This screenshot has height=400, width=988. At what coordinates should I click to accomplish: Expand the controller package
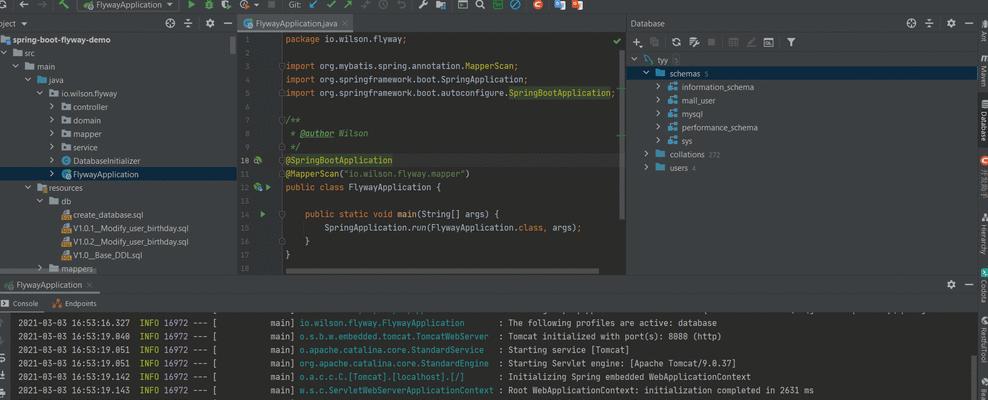tap(52, 107)
